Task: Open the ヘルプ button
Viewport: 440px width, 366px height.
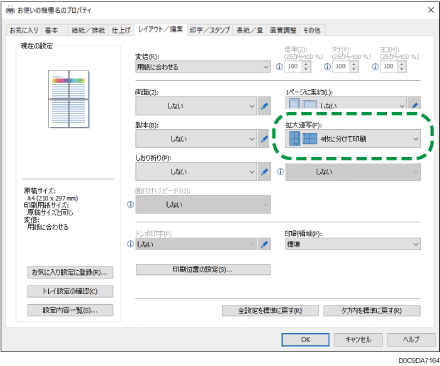Action: coord(411,340)
